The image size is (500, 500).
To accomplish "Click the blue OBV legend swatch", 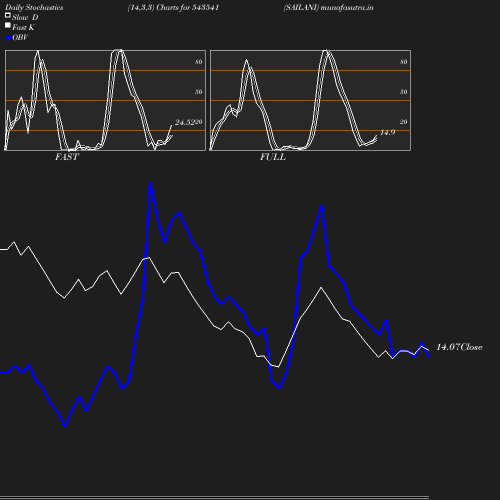I will 8,38.
